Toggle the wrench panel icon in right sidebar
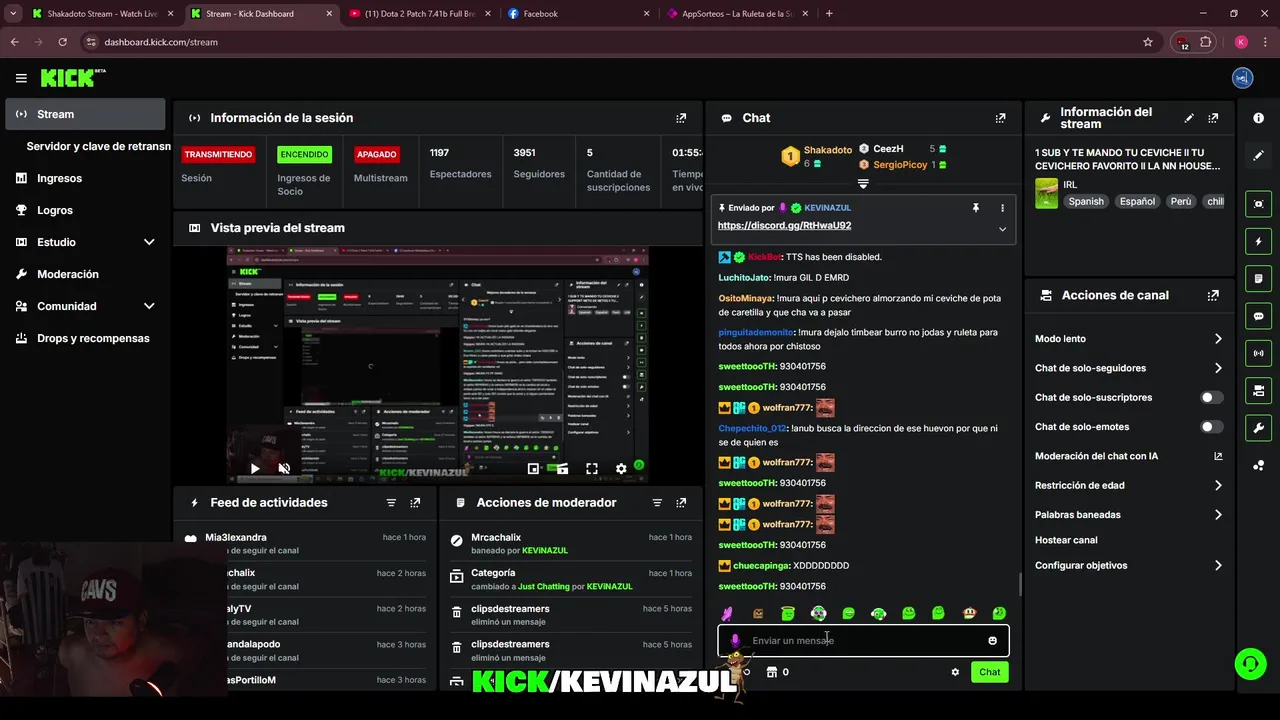1280x720 pixels. pos(1258,428)
